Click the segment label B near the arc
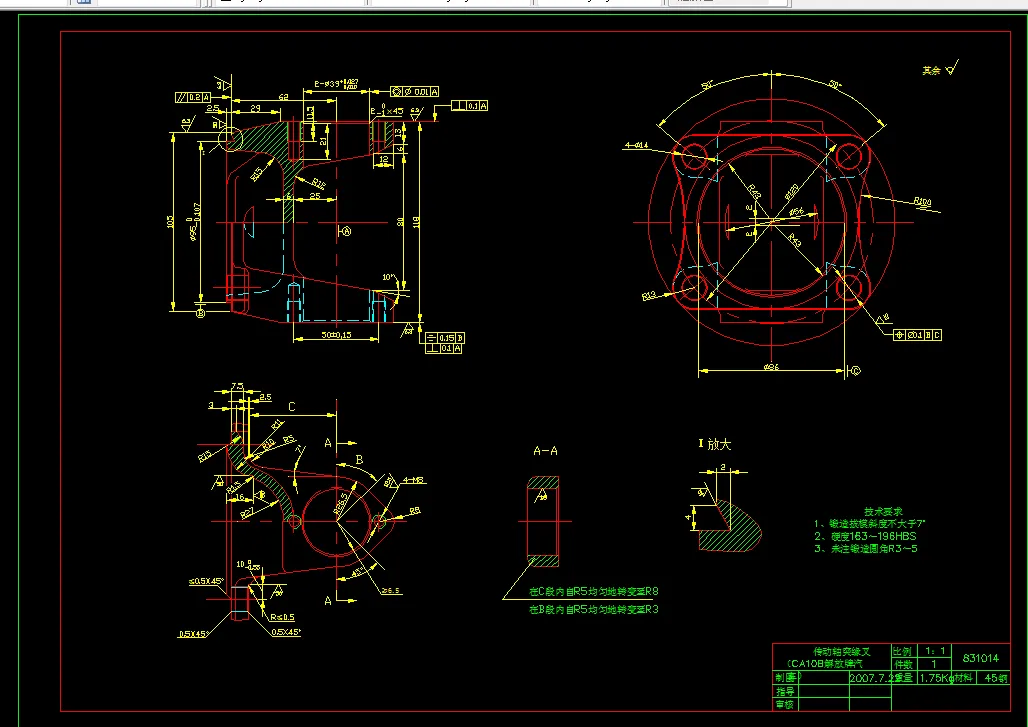Image resolution: width=1028 pixels, height=727 pixels. (359, 461)
